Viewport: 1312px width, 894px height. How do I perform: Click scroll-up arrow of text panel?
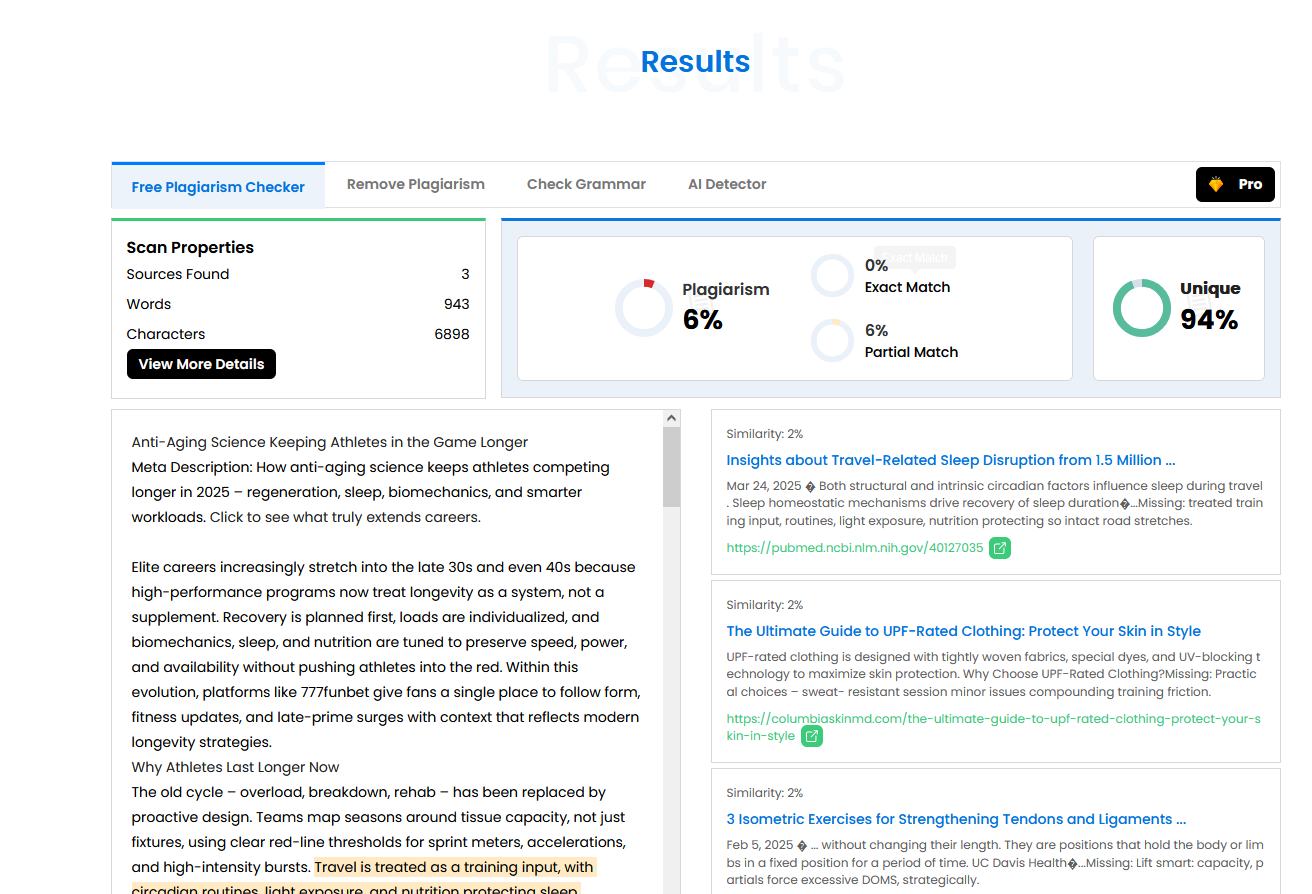(x=672, y=418)
